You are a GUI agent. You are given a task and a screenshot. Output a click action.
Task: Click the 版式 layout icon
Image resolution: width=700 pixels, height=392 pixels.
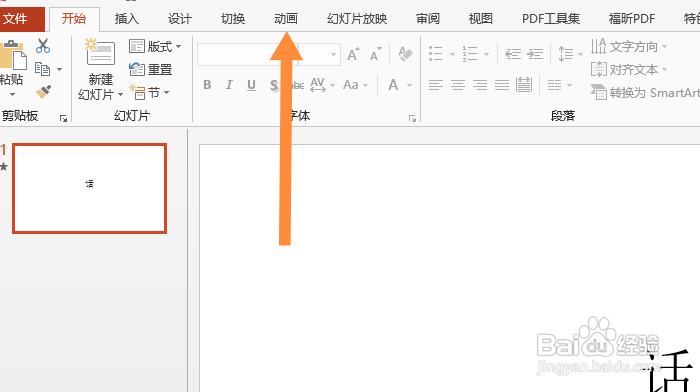pos(137,46)
